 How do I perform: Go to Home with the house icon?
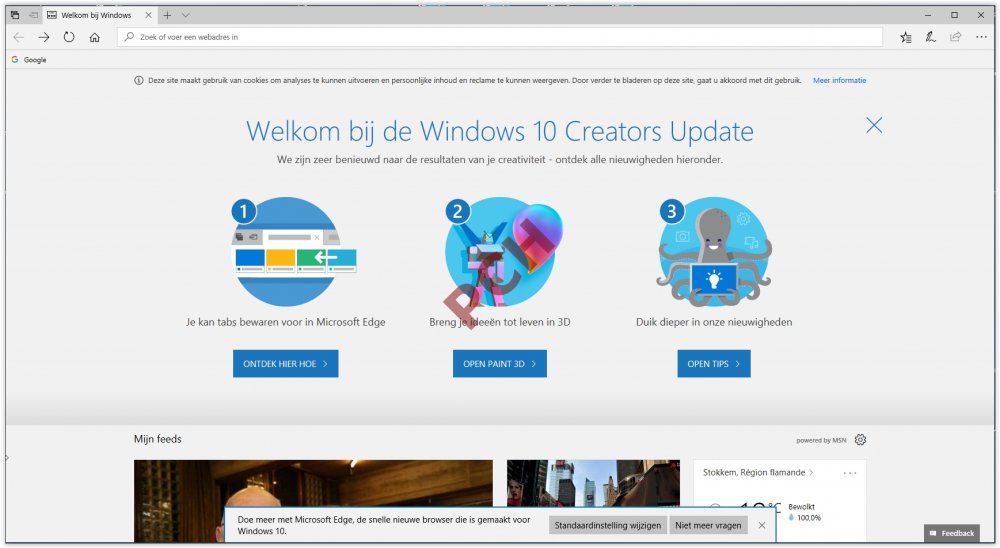pos(94,37)
